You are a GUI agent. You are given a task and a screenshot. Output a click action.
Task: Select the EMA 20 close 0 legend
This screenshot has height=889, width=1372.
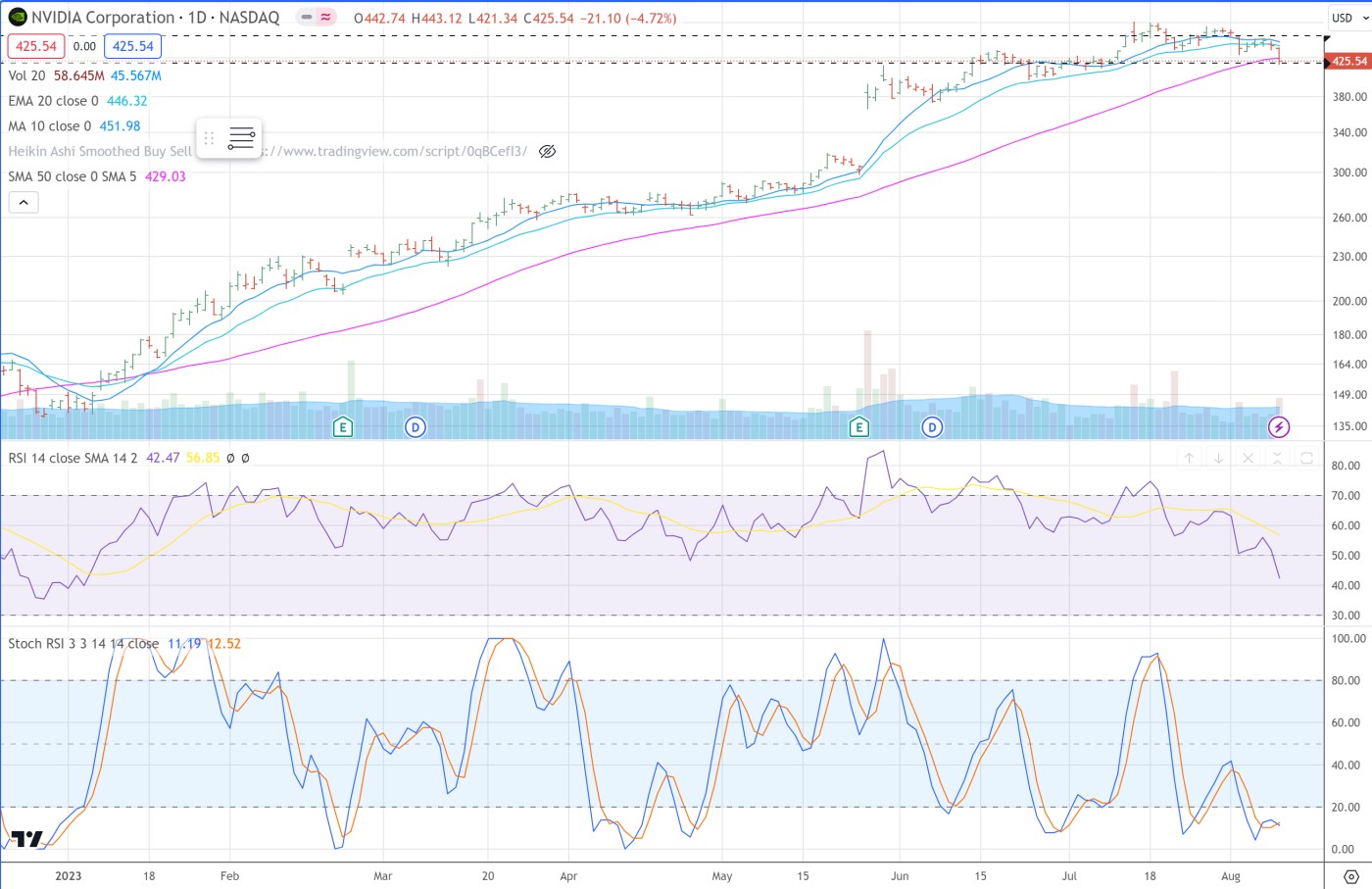tap(54, 101)
